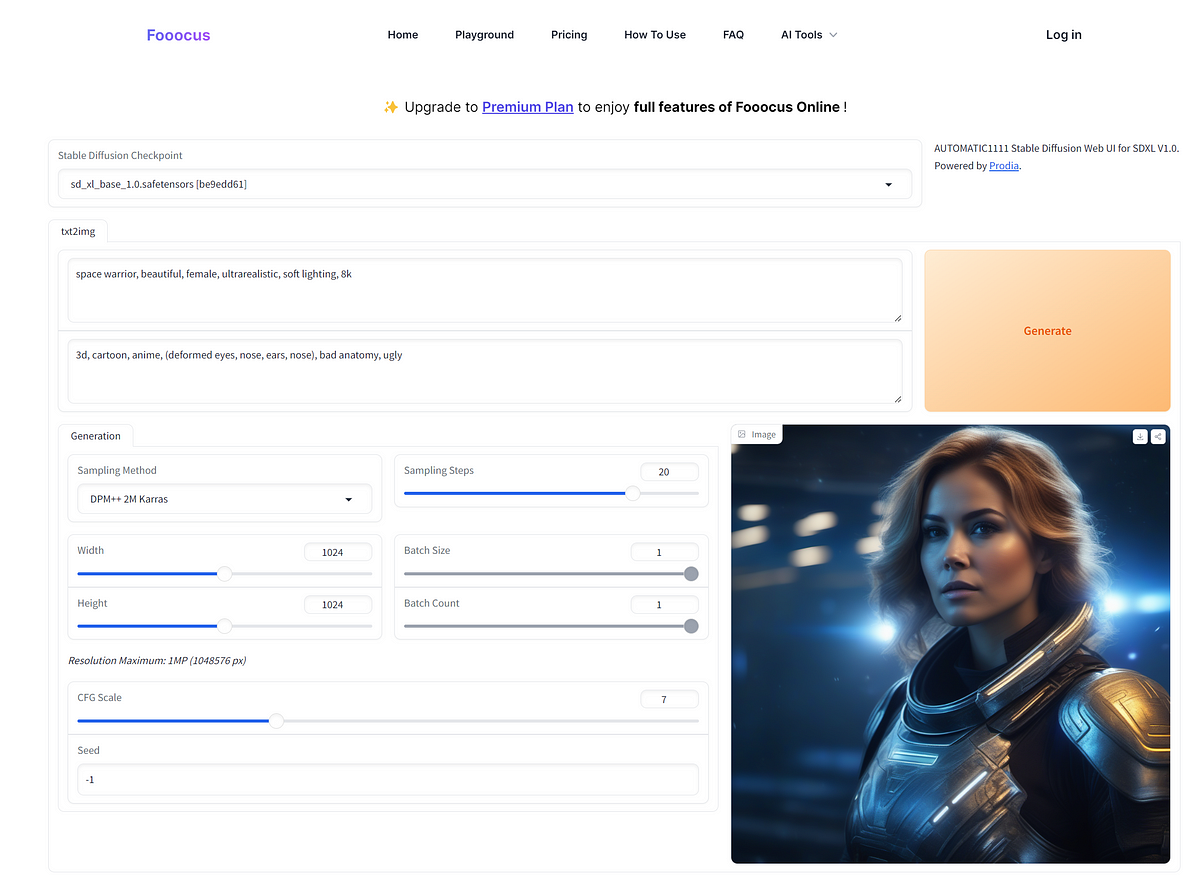
Task: Click the Batch Size number field
Action: 664,552
